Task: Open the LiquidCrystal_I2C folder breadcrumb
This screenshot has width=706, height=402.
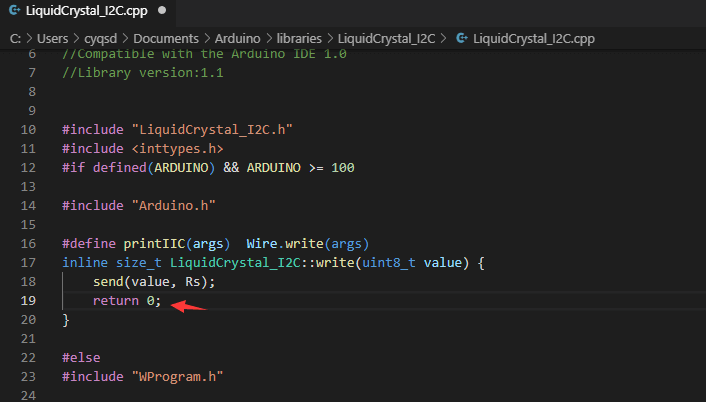Action: pyautogui.click(x=386, y=39)
